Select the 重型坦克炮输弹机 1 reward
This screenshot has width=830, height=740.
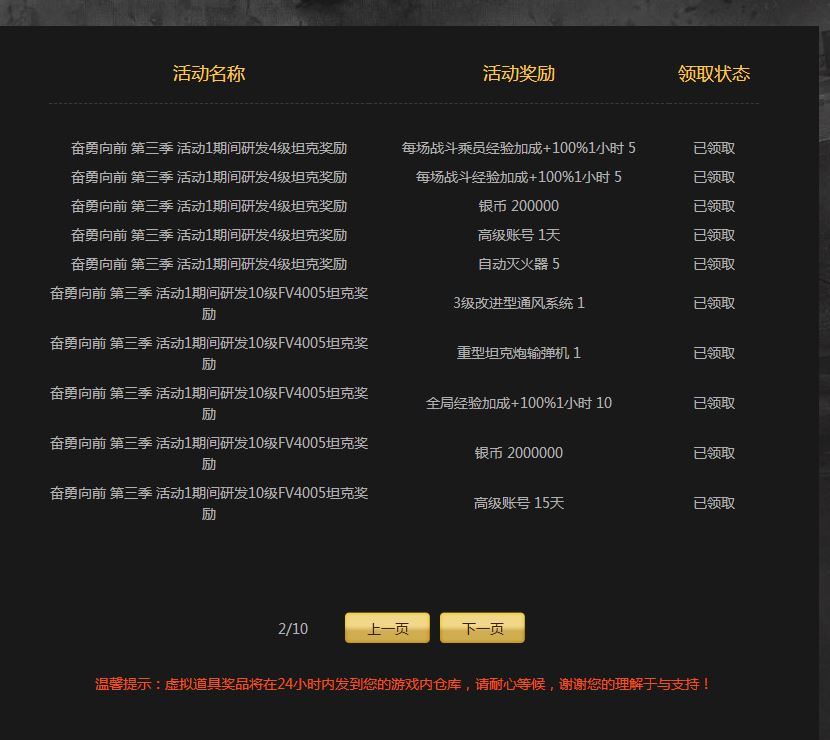tap(518, 353)
